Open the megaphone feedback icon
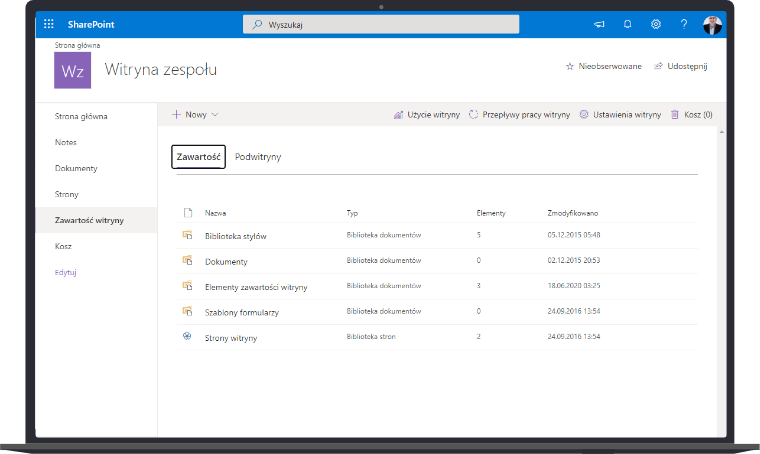This screenshot has width=760, height=454. pyautogui.click(x=599, y=24)
